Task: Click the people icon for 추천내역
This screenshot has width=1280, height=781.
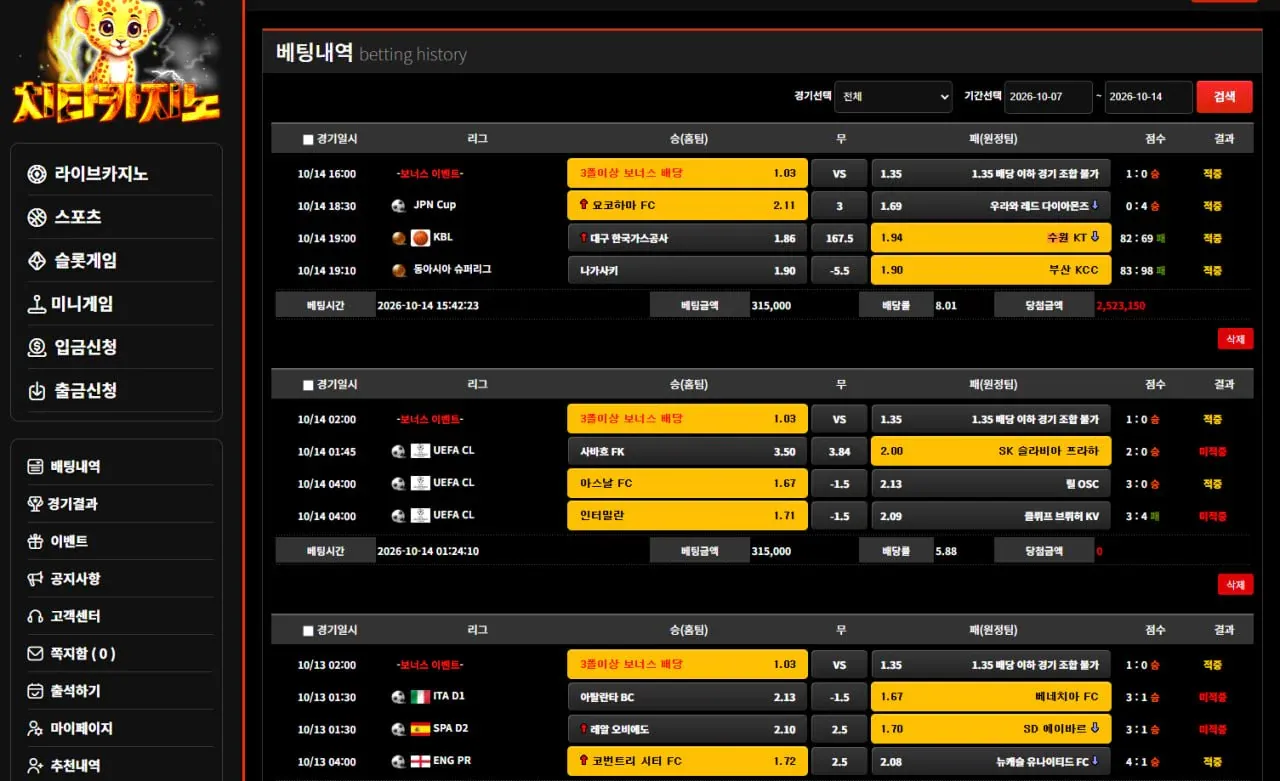Action: pos(35,766)
